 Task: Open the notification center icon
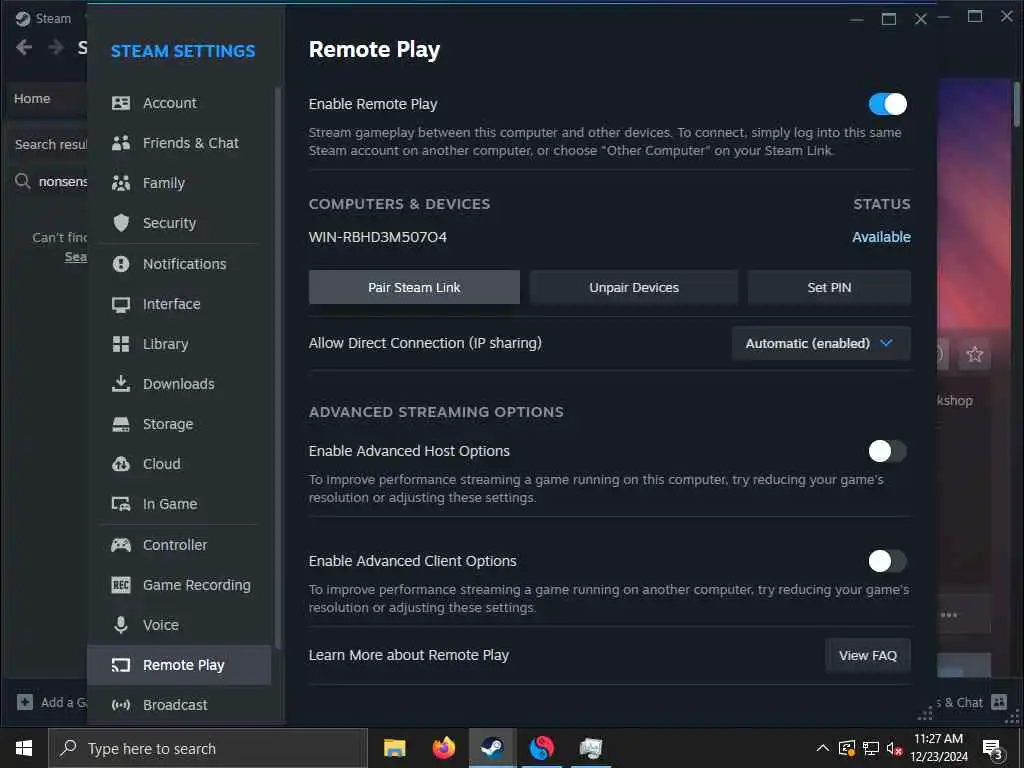click(x=993, y=749)
